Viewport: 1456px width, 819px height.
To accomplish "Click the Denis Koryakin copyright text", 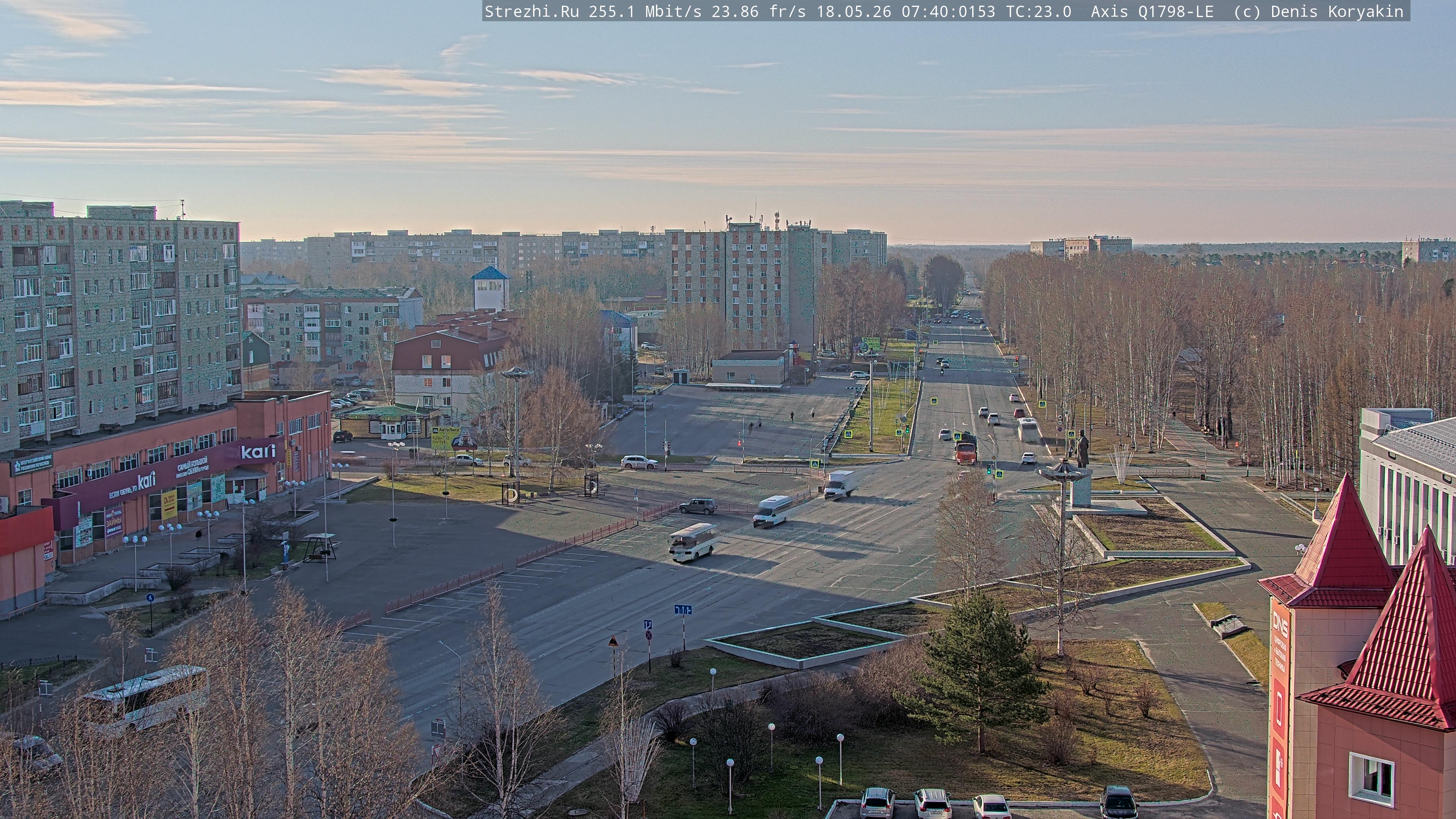I will pyautogui.click(x=1337, y=11).
